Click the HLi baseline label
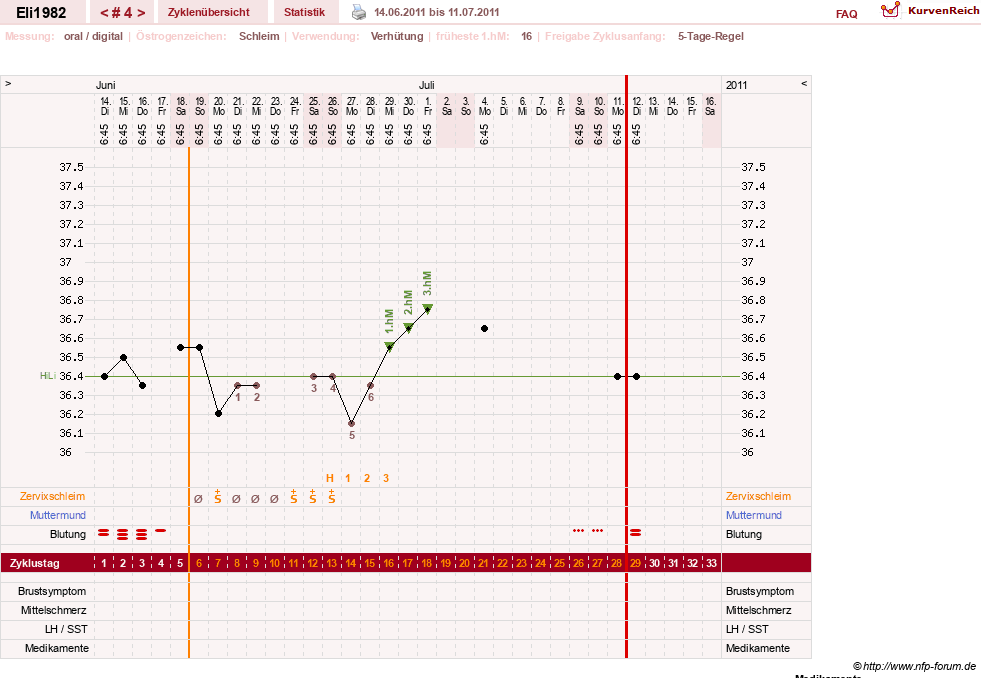981x678 pixels. [x=48, y=376]
